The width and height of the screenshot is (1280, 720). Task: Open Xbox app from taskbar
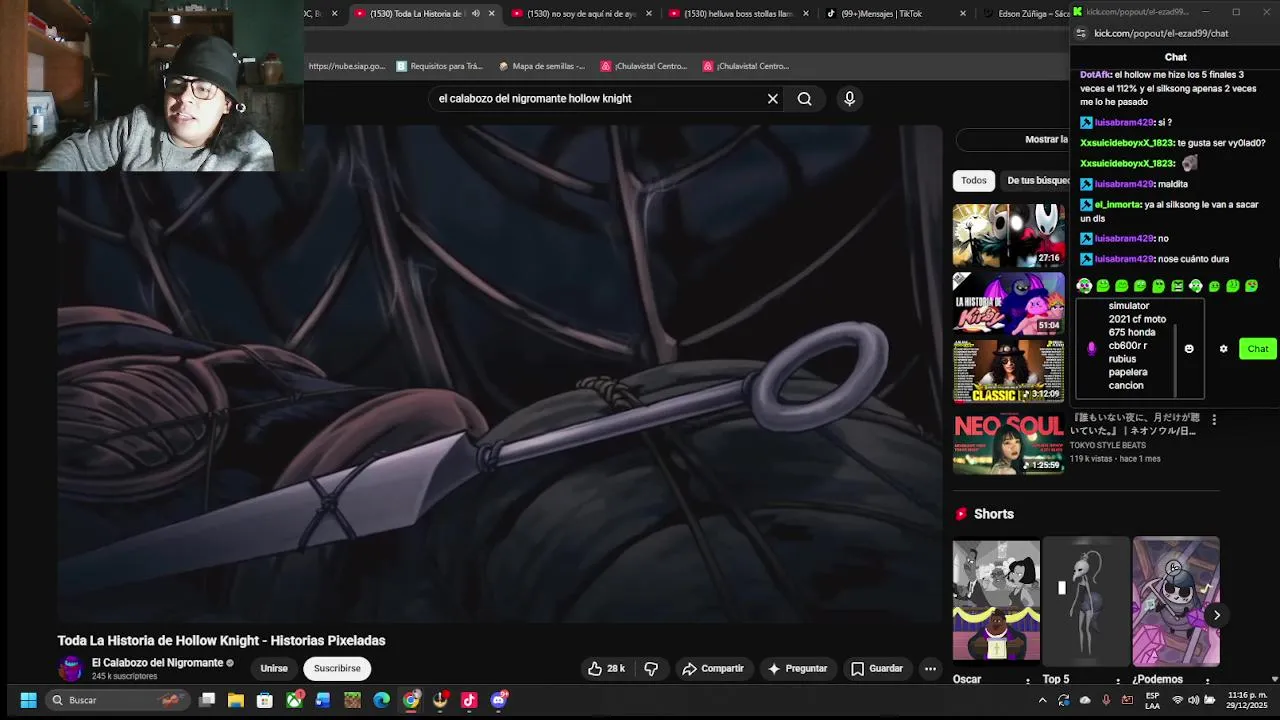tap(294, 700)
